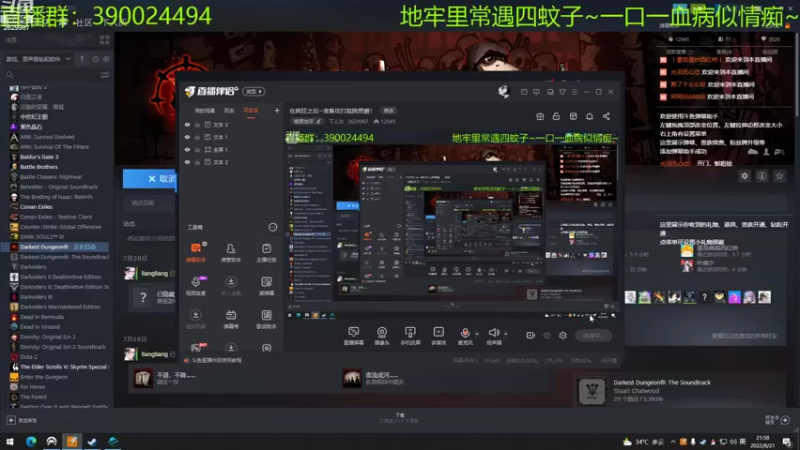
Task: Open the lock icon in companion toolbar
Action: pyautogui.click(x=556, y=116)
